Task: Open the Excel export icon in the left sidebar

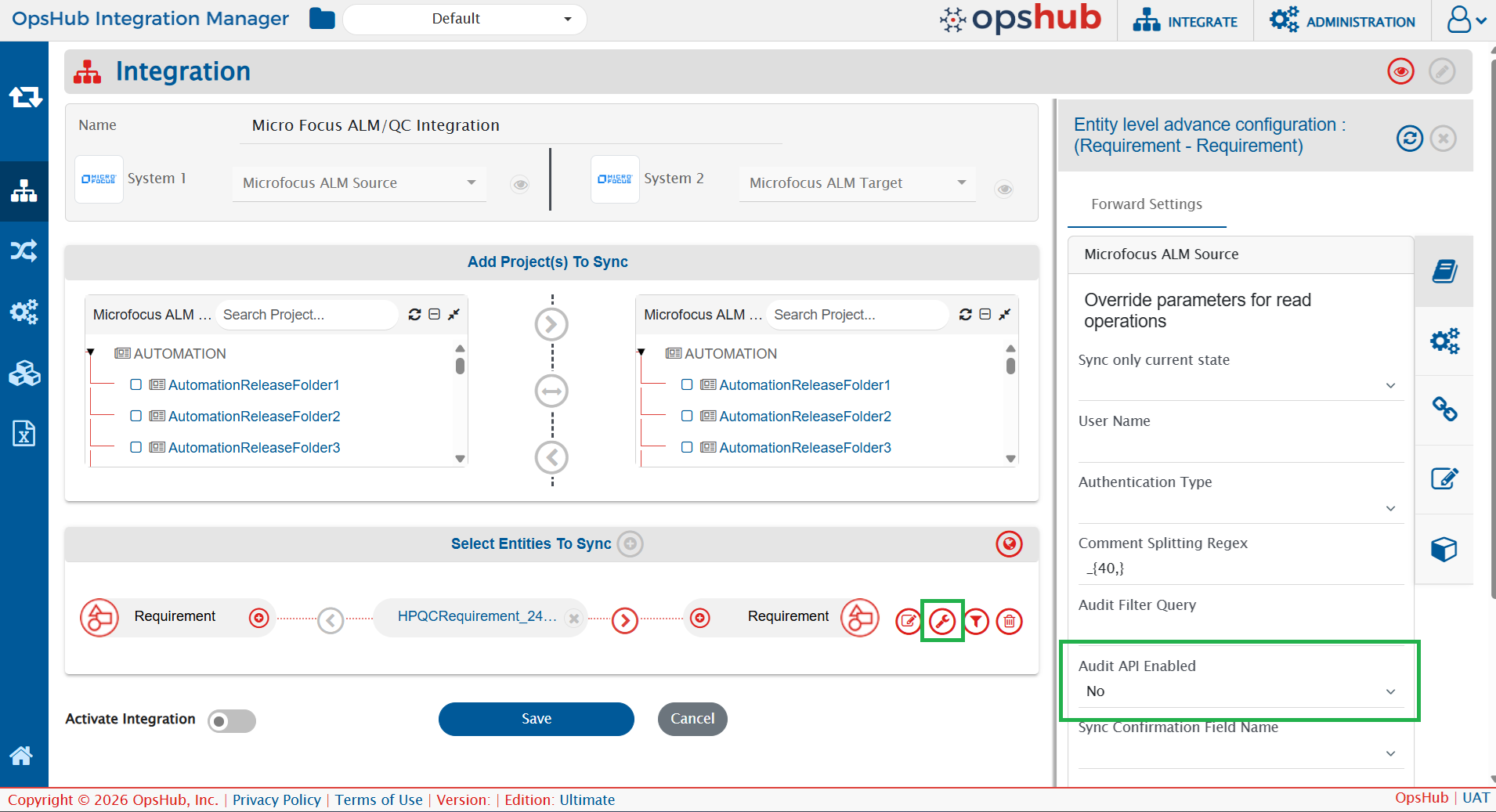Action: click(x=23, y=433)
